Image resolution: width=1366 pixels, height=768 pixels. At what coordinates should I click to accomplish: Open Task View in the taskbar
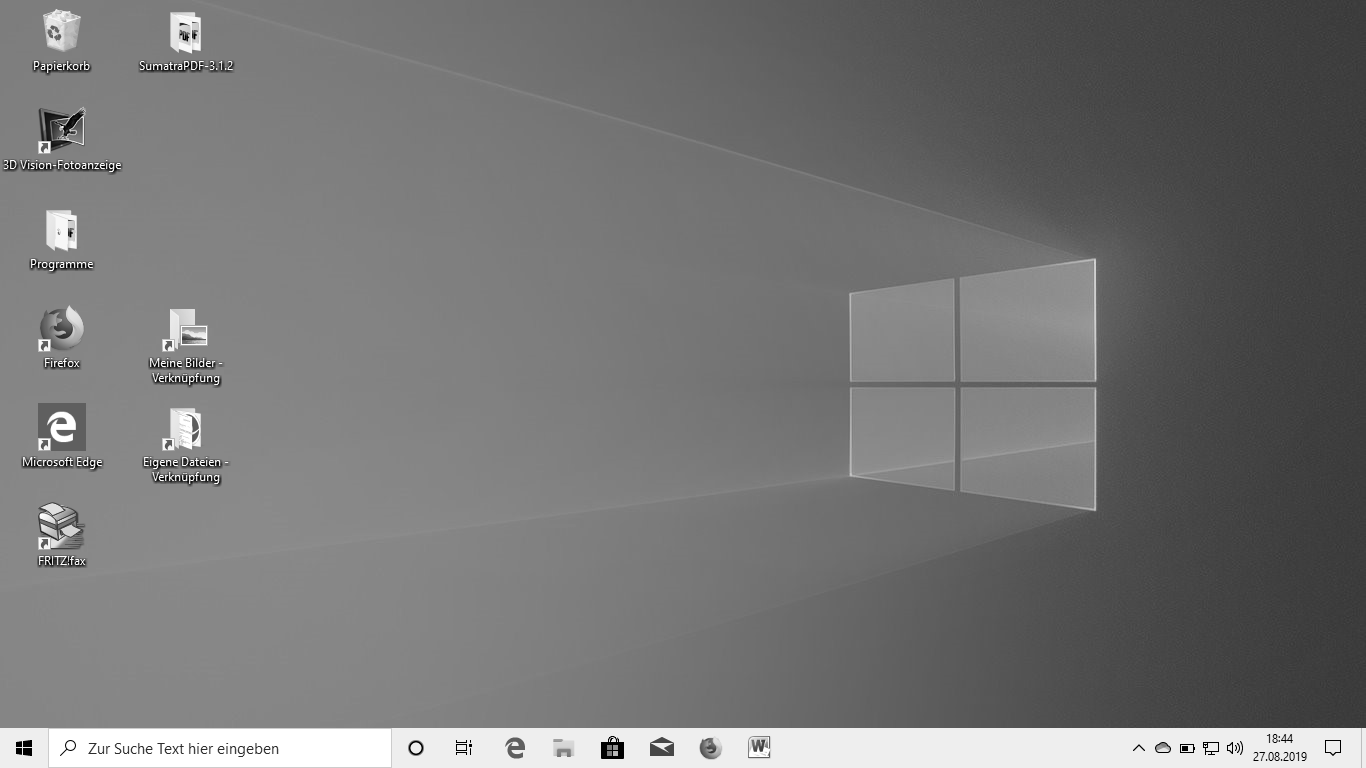464,748
